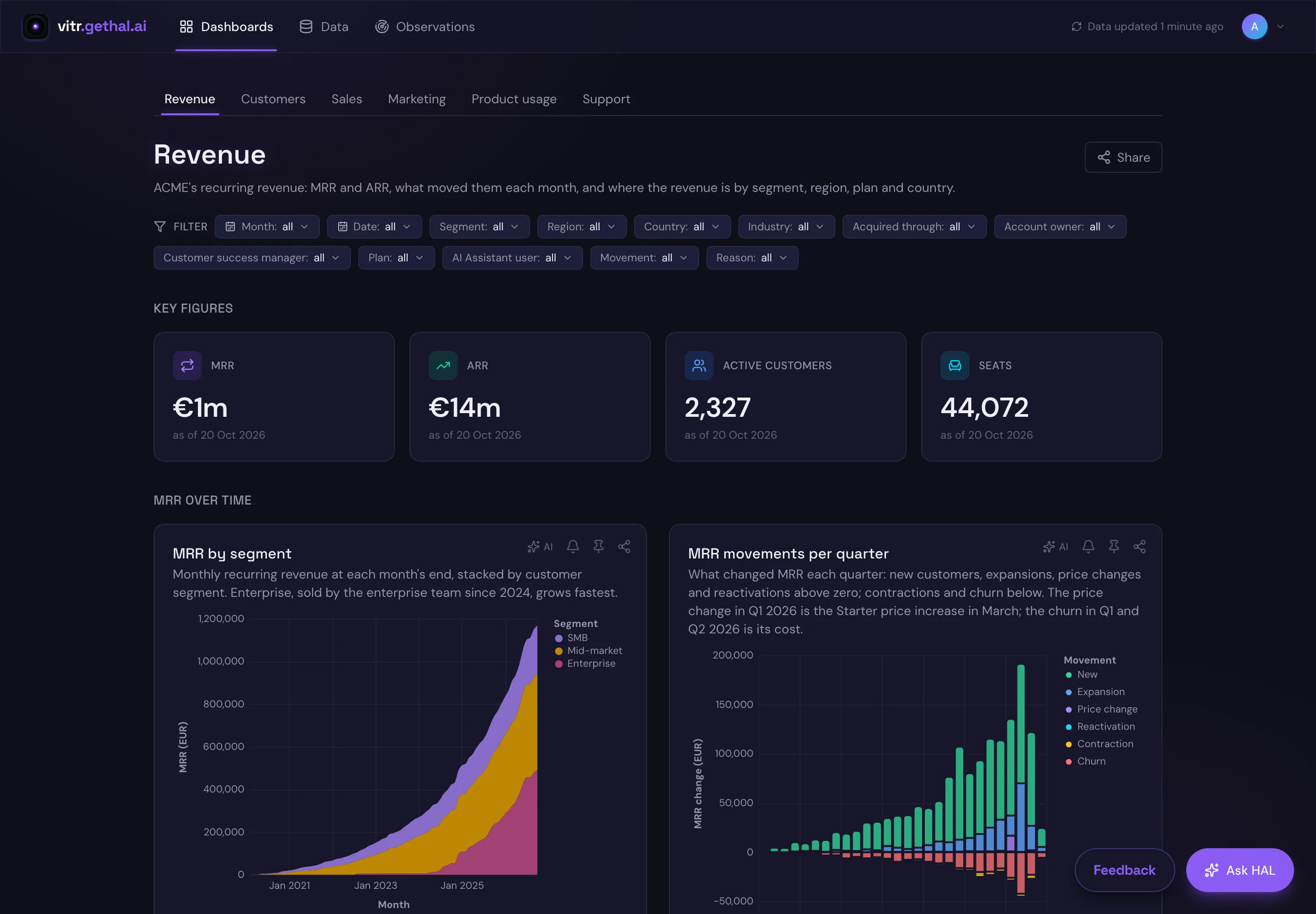The height and width of the screenshot is (914, 1316).
Task: Click the ARR trend icon
Action: tap(443, 365)
